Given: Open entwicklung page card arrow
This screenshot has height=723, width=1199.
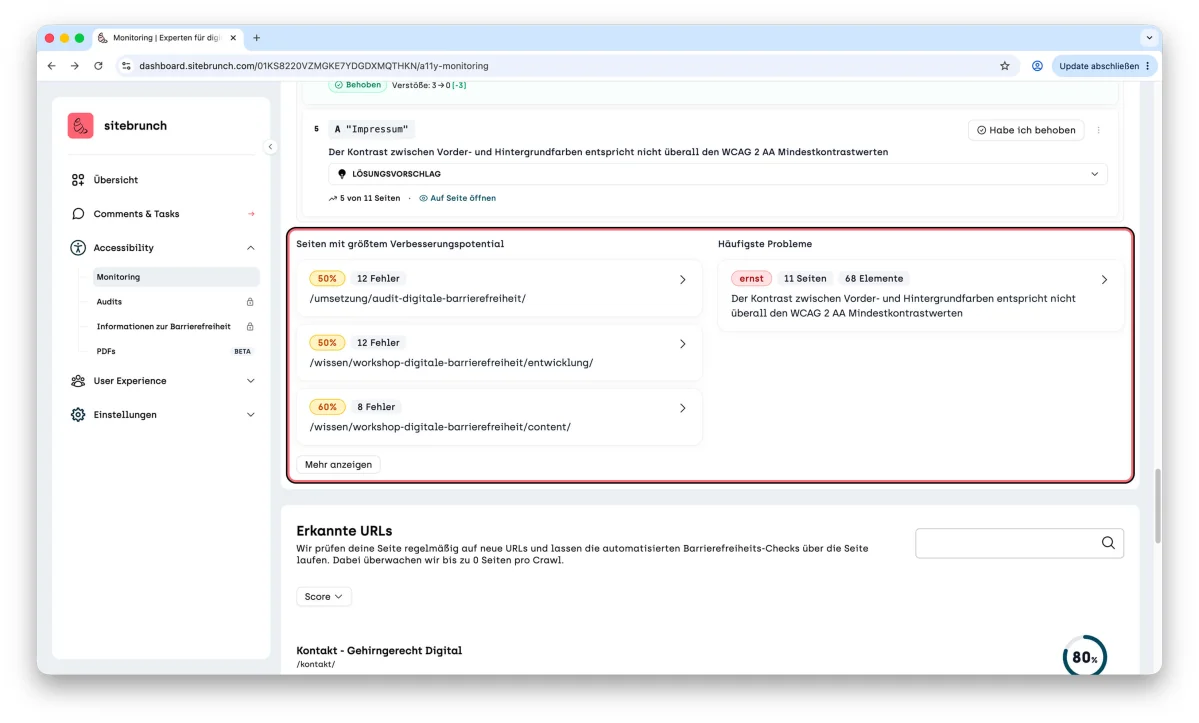Looking at the screenshot, I should 683,344.
